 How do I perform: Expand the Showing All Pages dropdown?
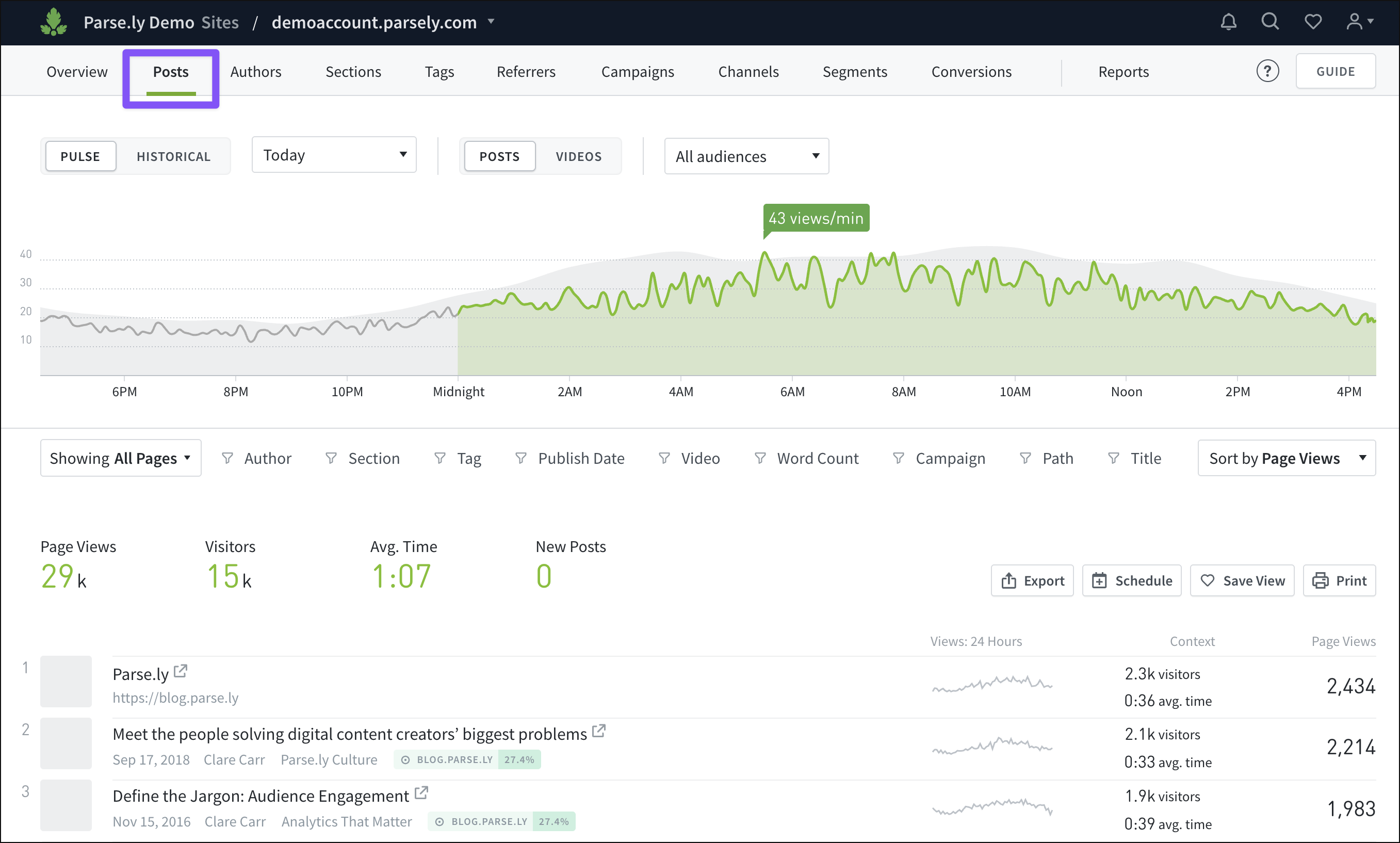tap(120, 458)
